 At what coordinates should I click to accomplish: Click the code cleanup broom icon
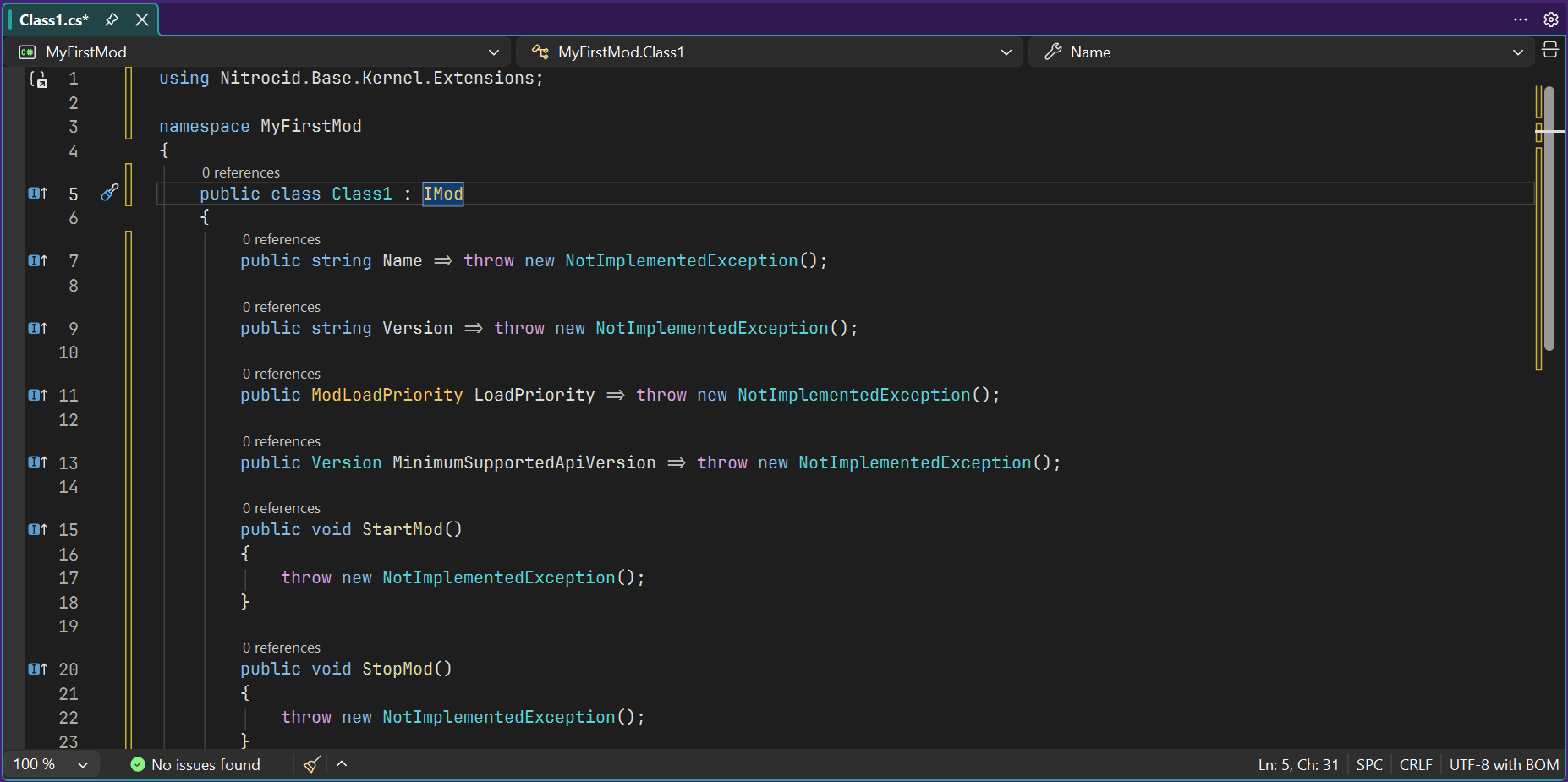[x=312, y=764]
